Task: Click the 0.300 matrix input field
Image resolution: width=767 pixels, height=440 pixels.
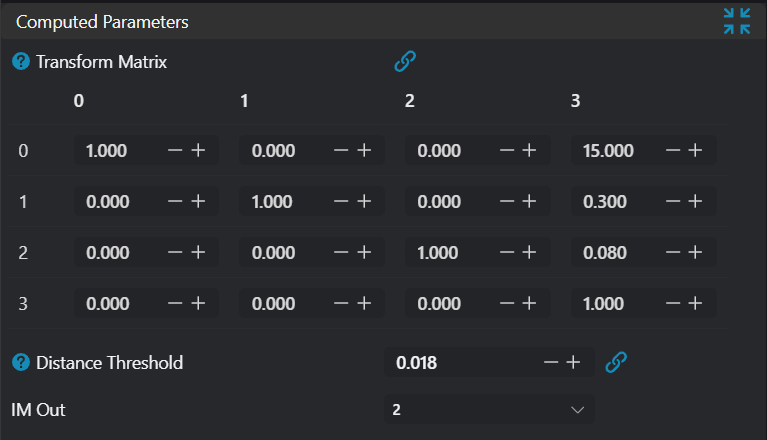Action: (614, 202)
